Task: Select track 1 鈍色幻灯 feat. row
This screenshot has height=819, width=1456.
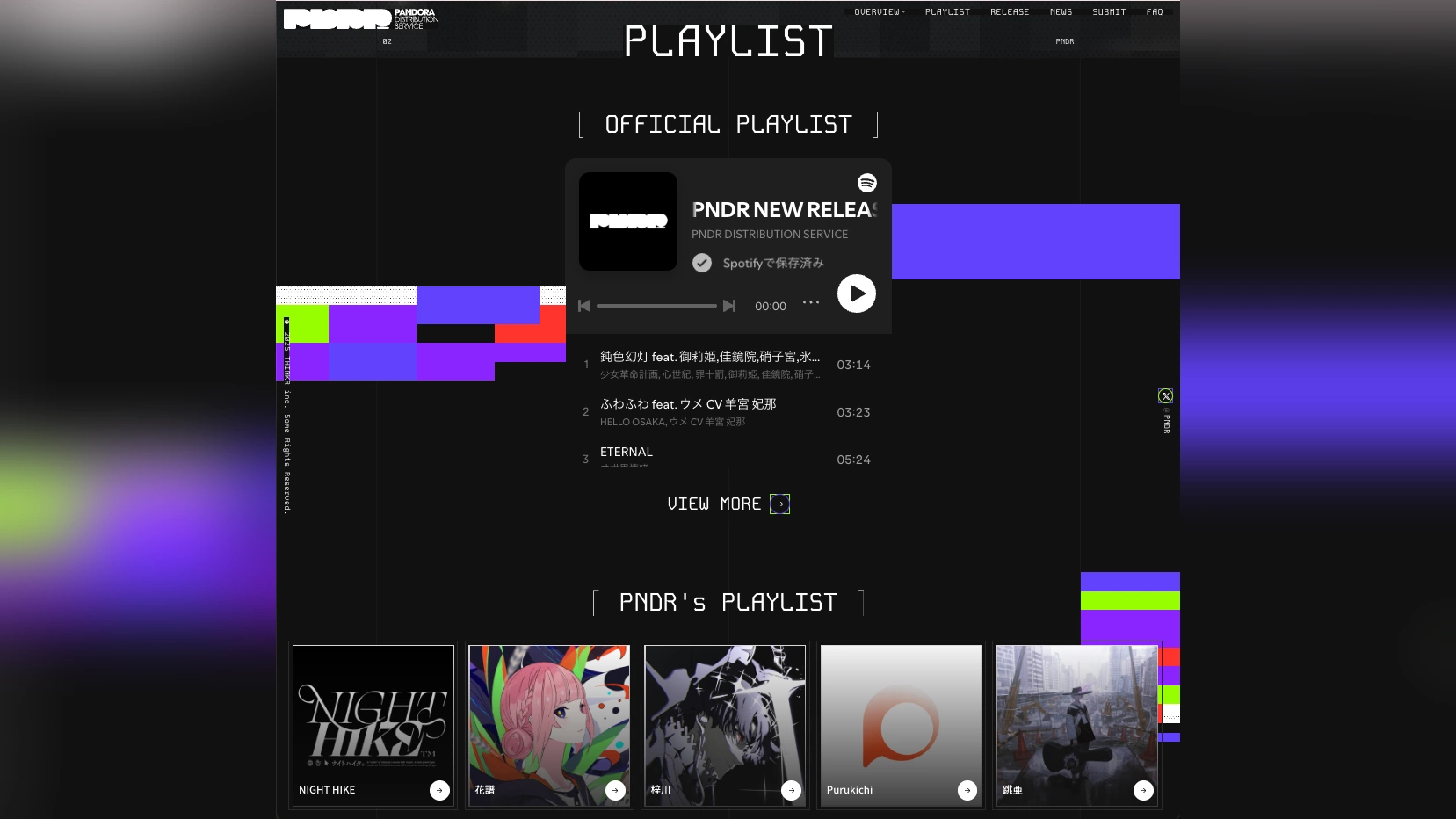Action: [728, 365]
